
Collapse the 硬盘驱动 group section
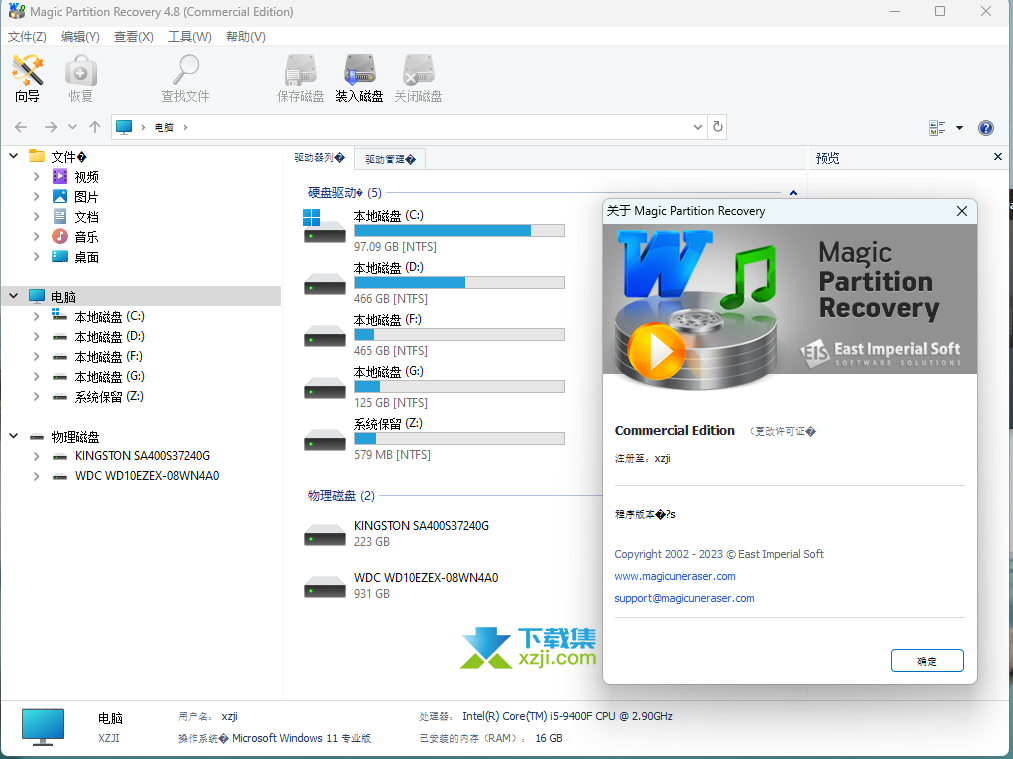[793, 192]
